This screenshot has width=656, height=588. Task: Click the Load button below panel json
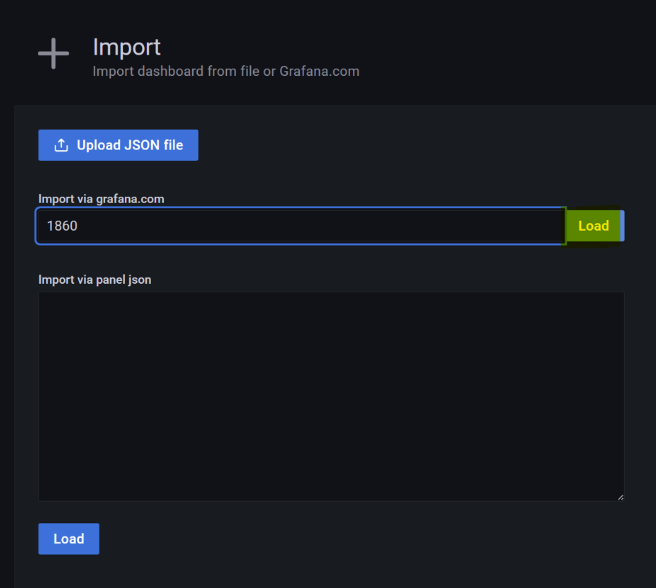point(68,538)
